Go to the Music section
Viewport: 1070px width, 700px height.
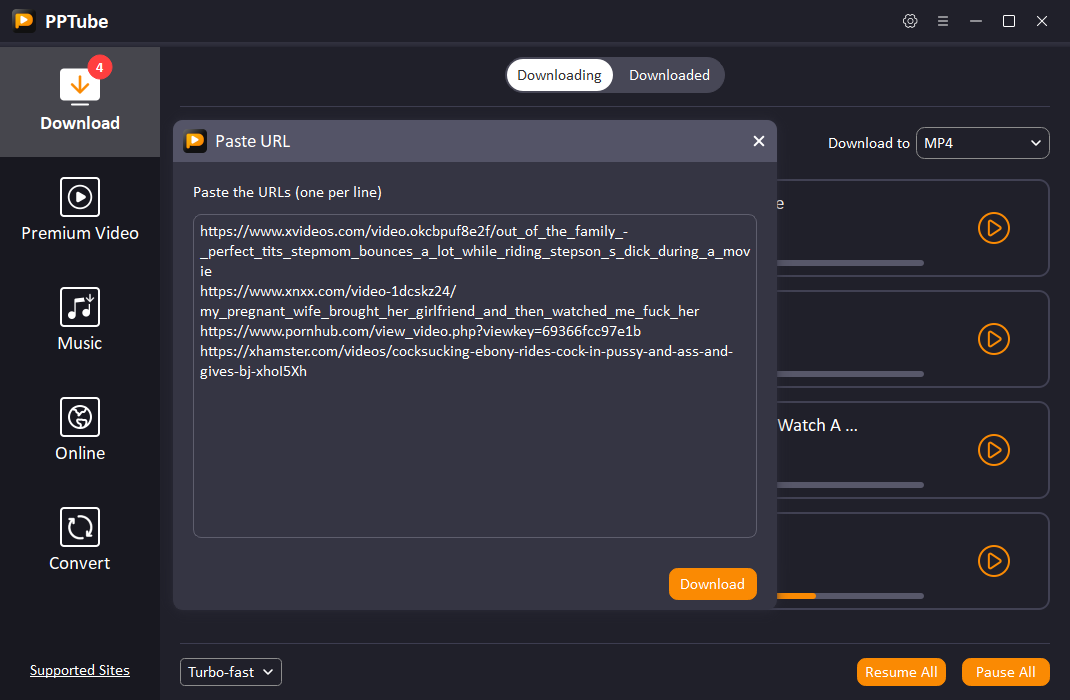pyautogui.click(x=80, y=320)
